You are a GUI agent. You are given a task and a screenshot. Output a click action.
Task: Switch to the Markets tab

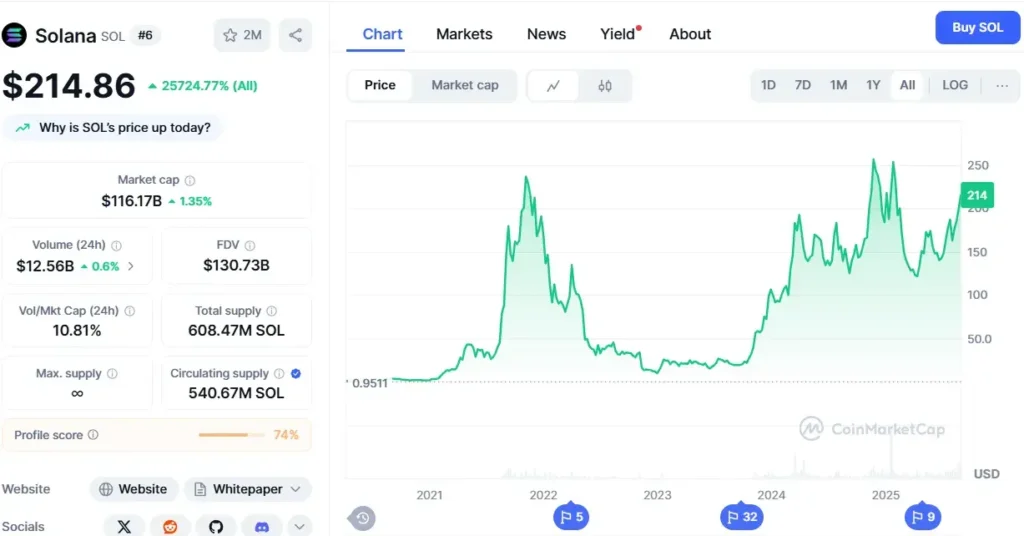click(x=464, y=34)
